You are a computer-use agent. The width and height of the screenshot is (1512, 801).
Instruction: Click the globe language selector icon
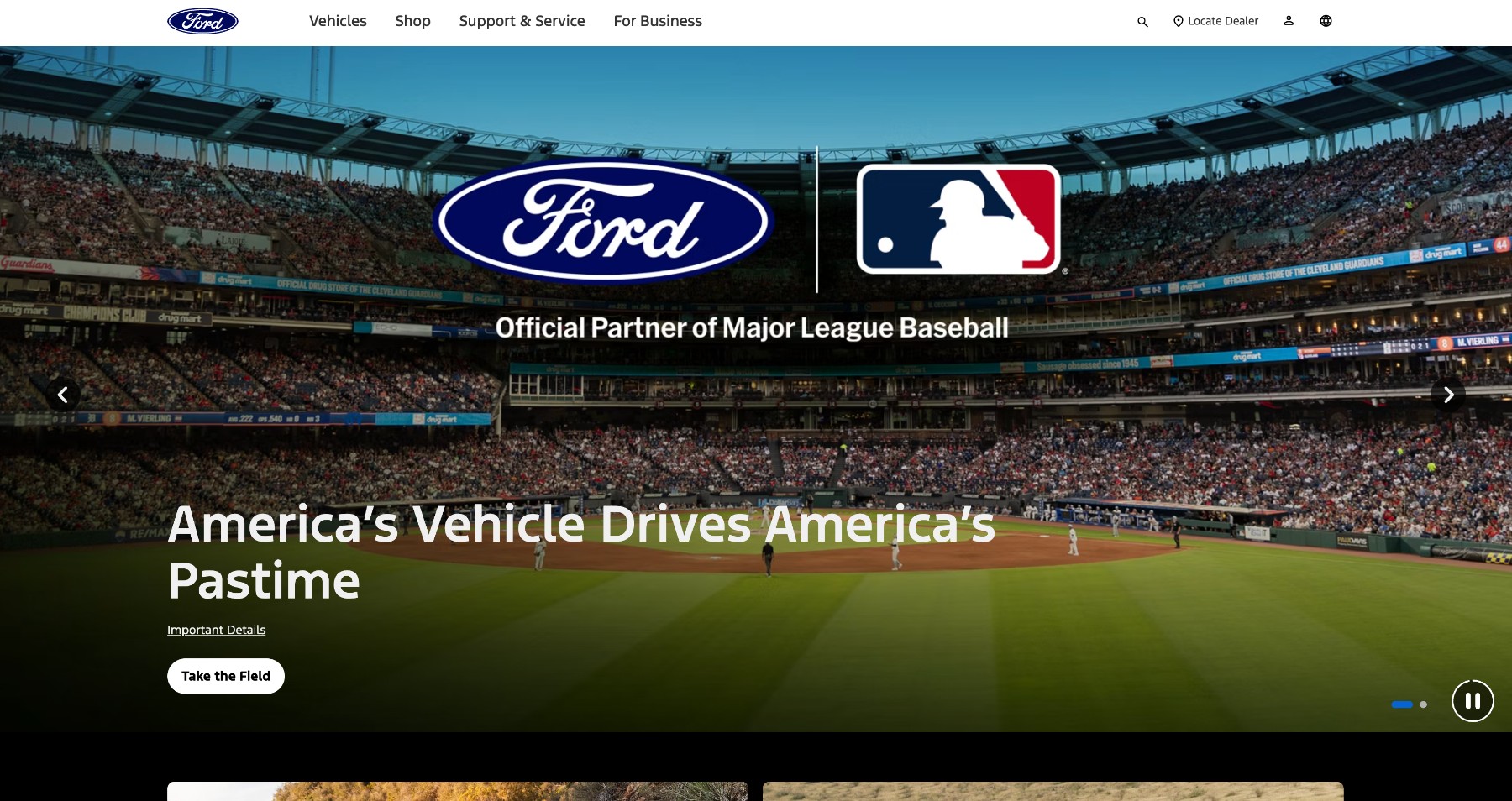tap(1326, 21)
